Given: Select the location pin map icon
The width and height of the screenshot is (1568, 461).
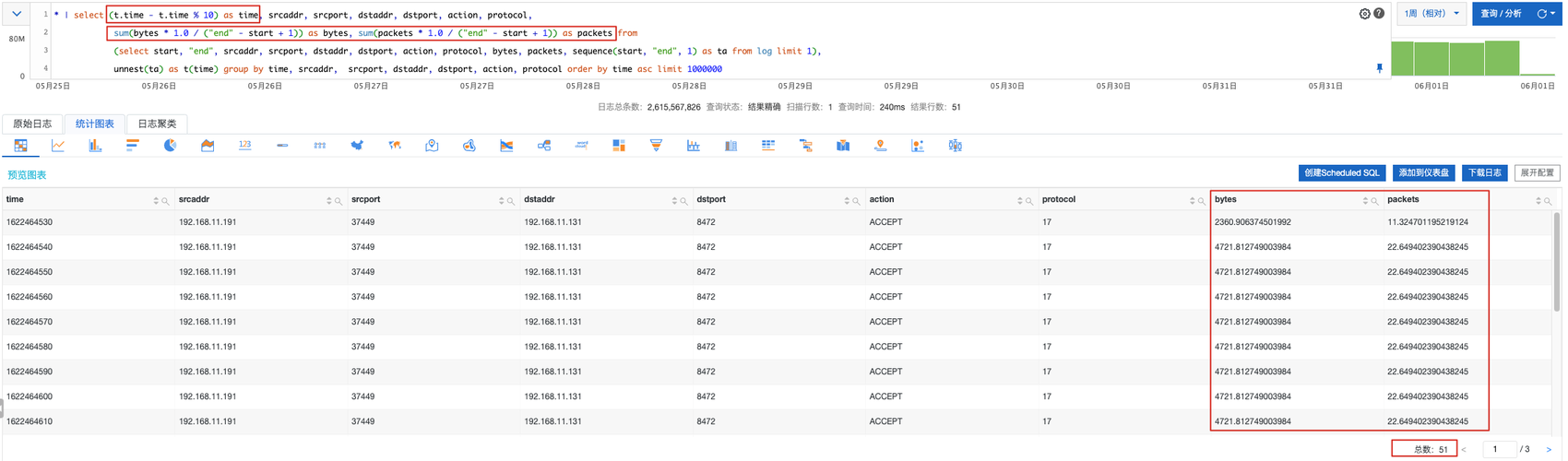Looking at the screenshot, I should (432, 146).
